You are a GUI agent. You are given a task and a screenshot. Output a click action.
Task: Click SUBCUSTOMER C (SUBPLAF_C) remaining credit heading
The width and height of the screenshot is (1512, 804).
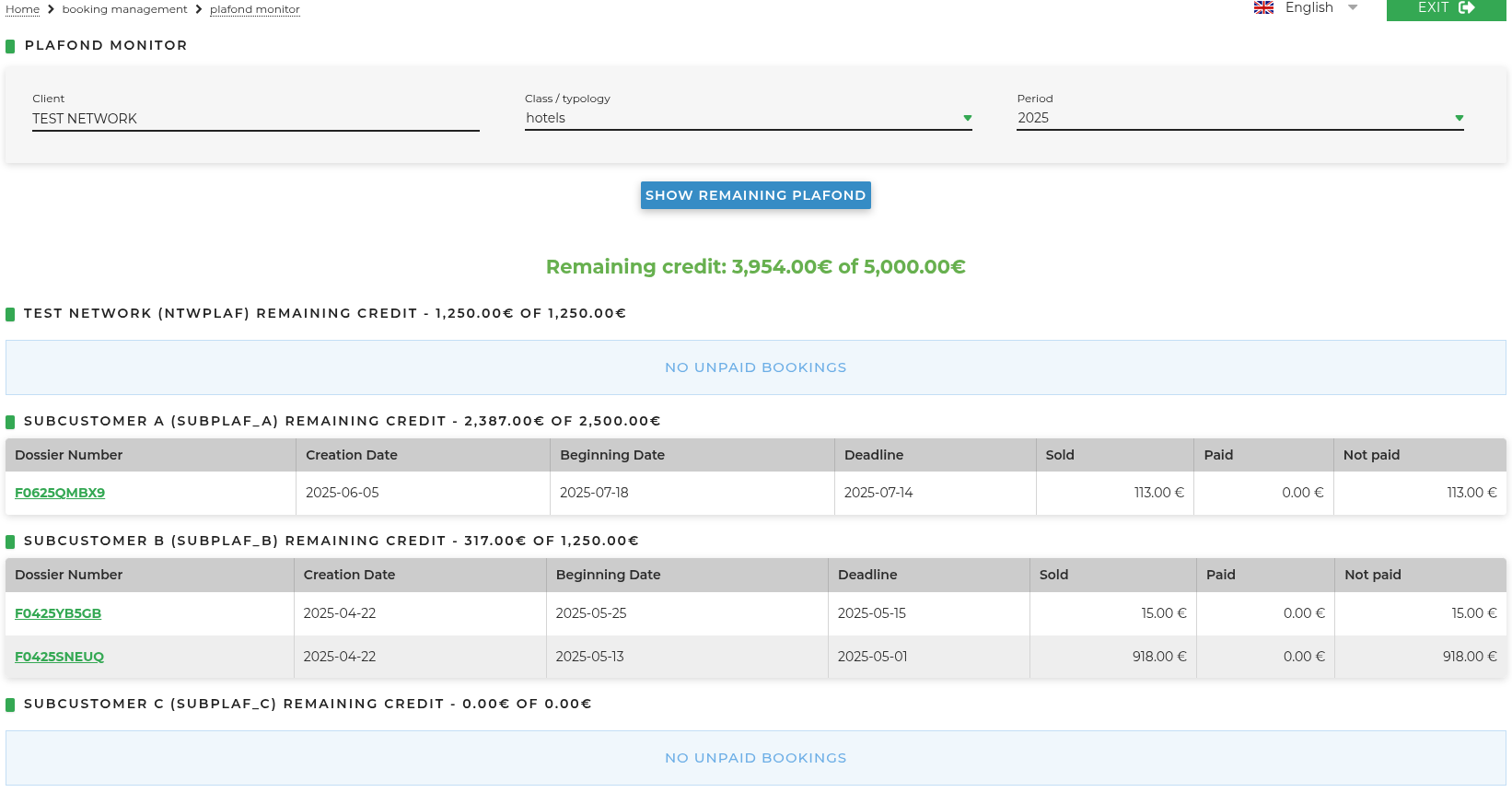point(308,704)
